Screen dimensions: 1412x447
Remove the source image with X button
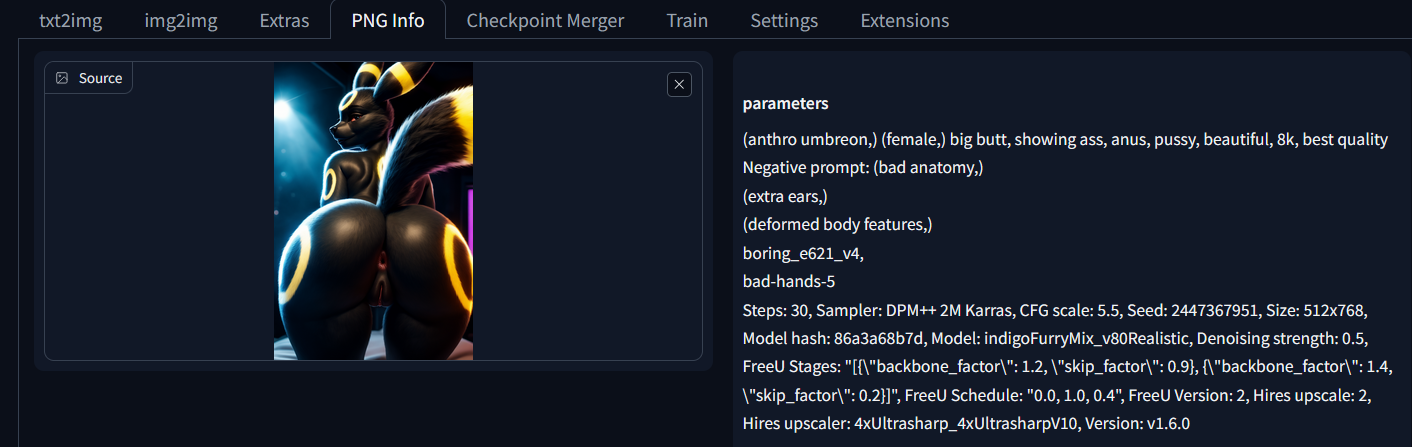(x=679, y=85)
